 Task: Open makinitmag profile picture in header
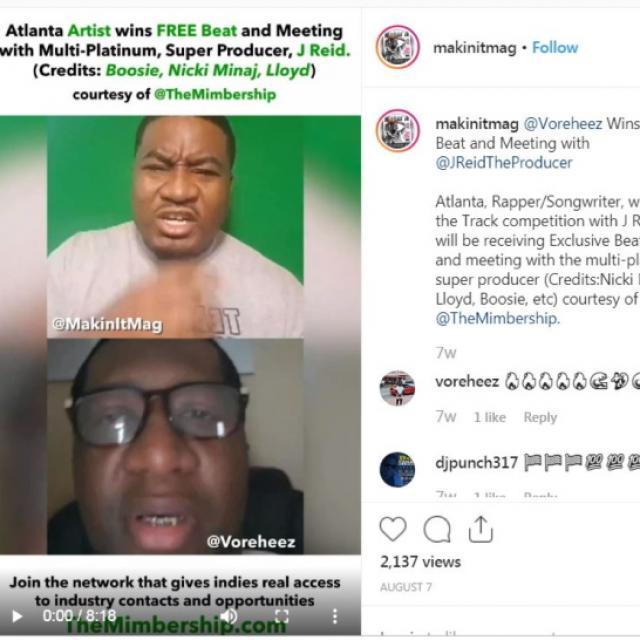tap(398, 47)
